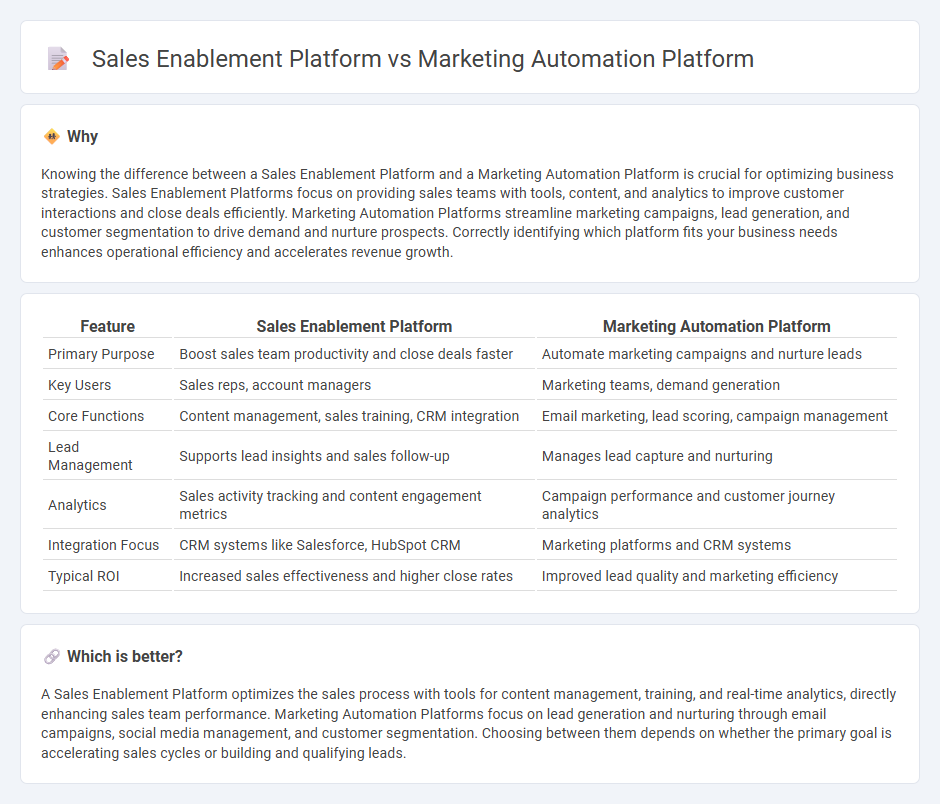The width and height of the screenshot is (940, 804).
Task: Select the 'Lead Management' row label
Action: [90, 456]
